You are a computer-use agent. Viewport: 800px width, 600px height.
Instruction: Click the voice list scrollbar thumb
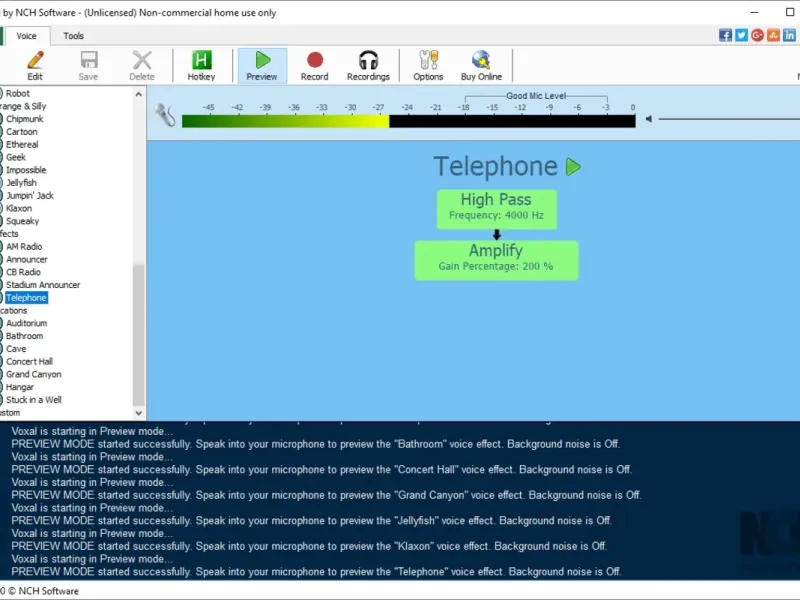click(138, 334)
